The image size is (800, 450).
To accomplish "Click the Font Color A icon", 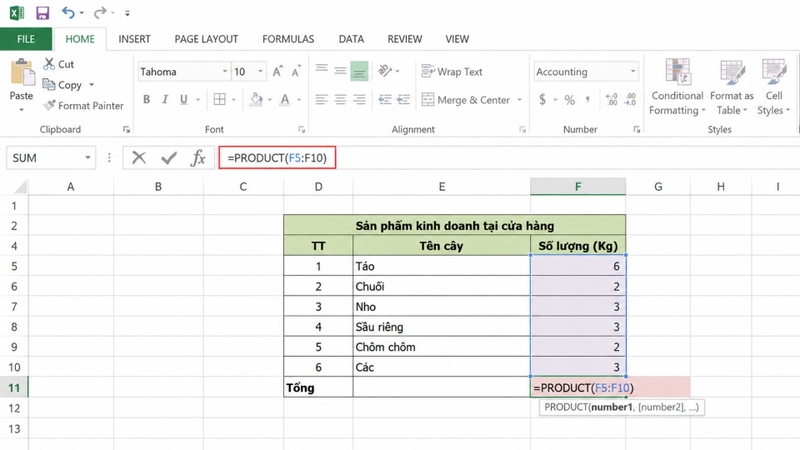I will point(285,99).
